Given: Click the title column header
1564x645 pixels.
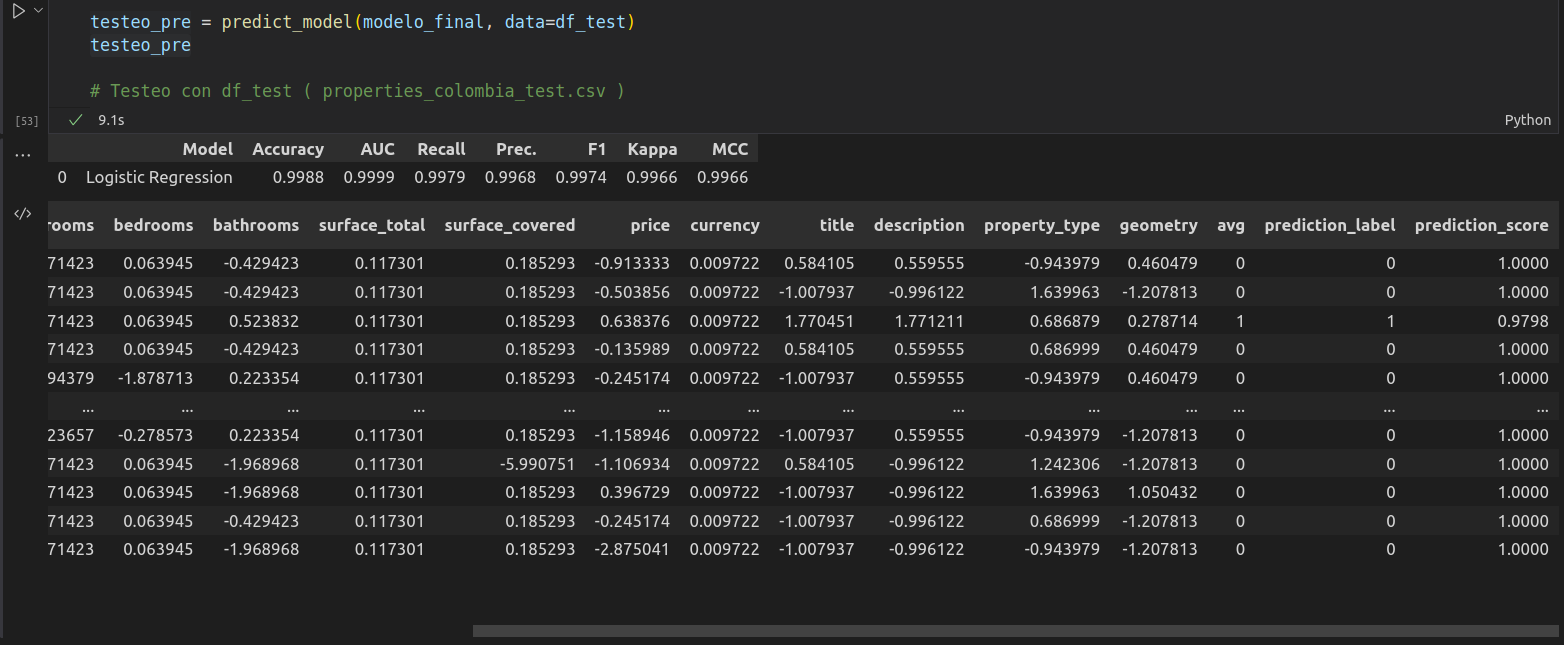Looking at the screenshot, I should pos(837,225).
